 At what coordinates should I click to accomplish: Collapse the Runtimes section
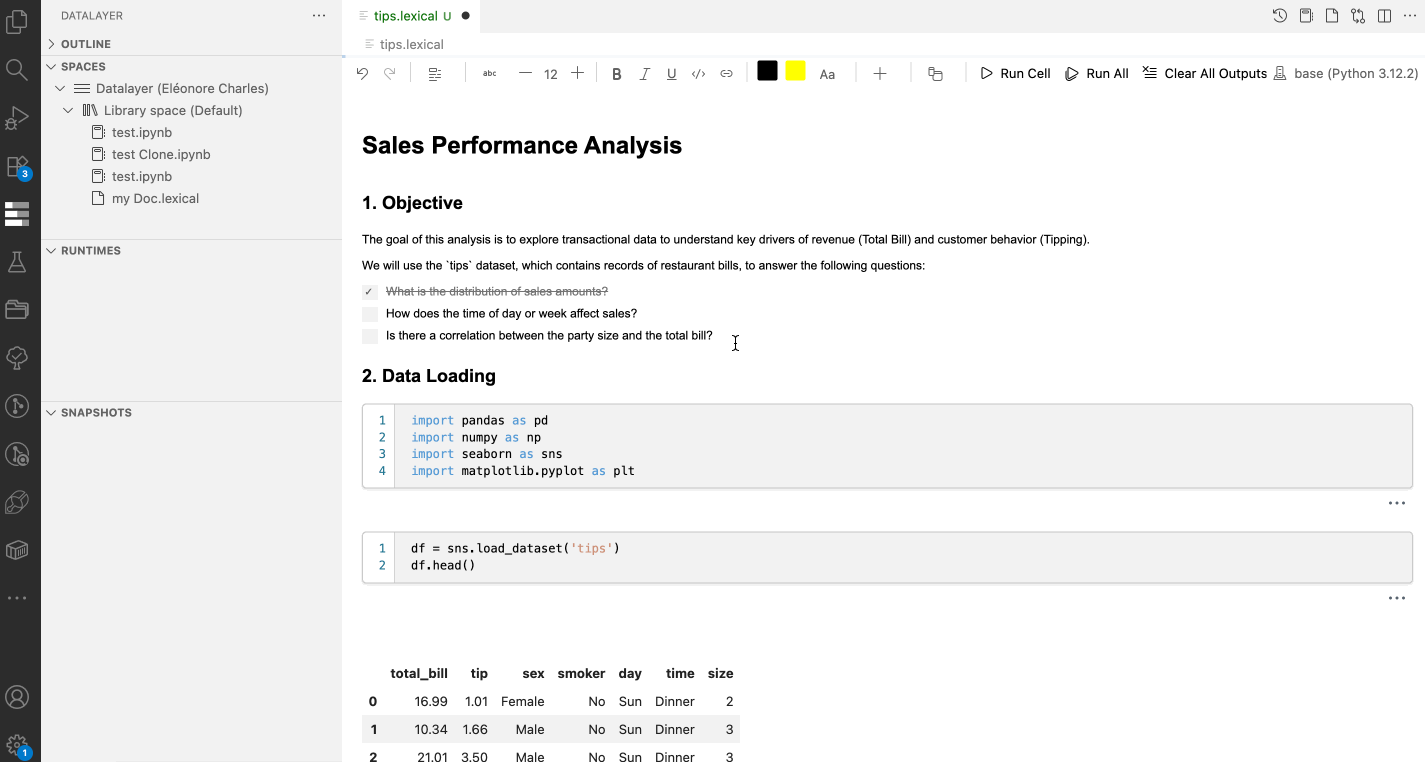coord(192,251)
